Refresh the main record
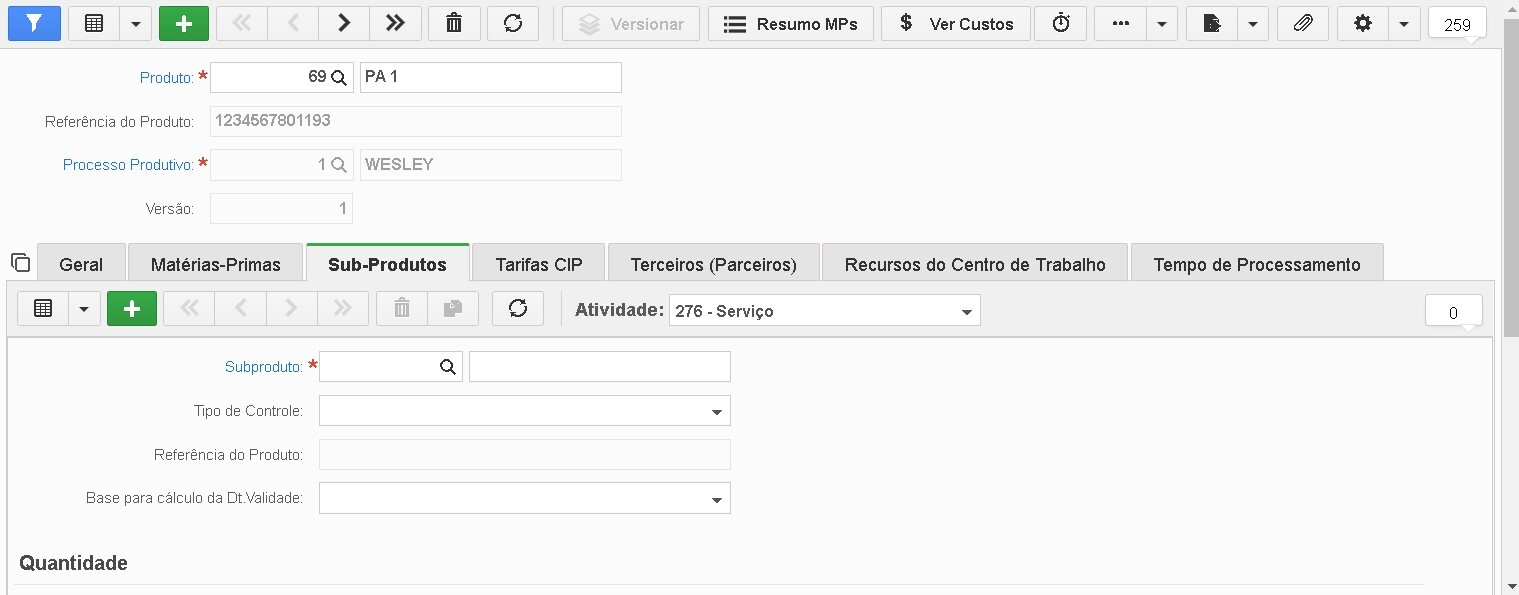This screenshot has width=1519, height=595. coord(513,23)
